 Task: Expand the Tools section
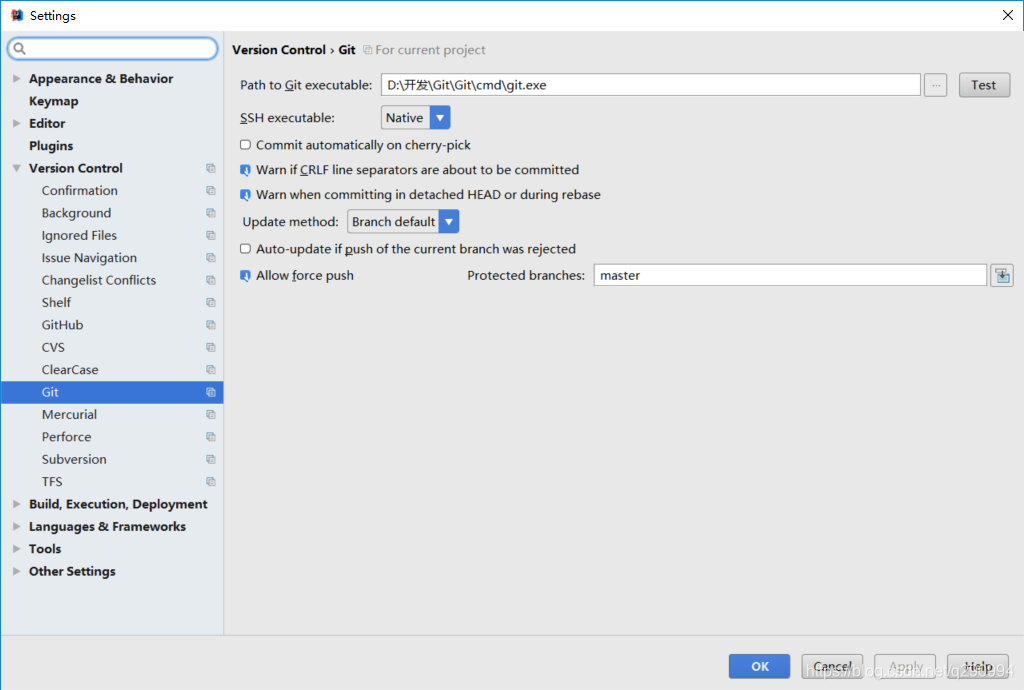(x=16, y=549)
